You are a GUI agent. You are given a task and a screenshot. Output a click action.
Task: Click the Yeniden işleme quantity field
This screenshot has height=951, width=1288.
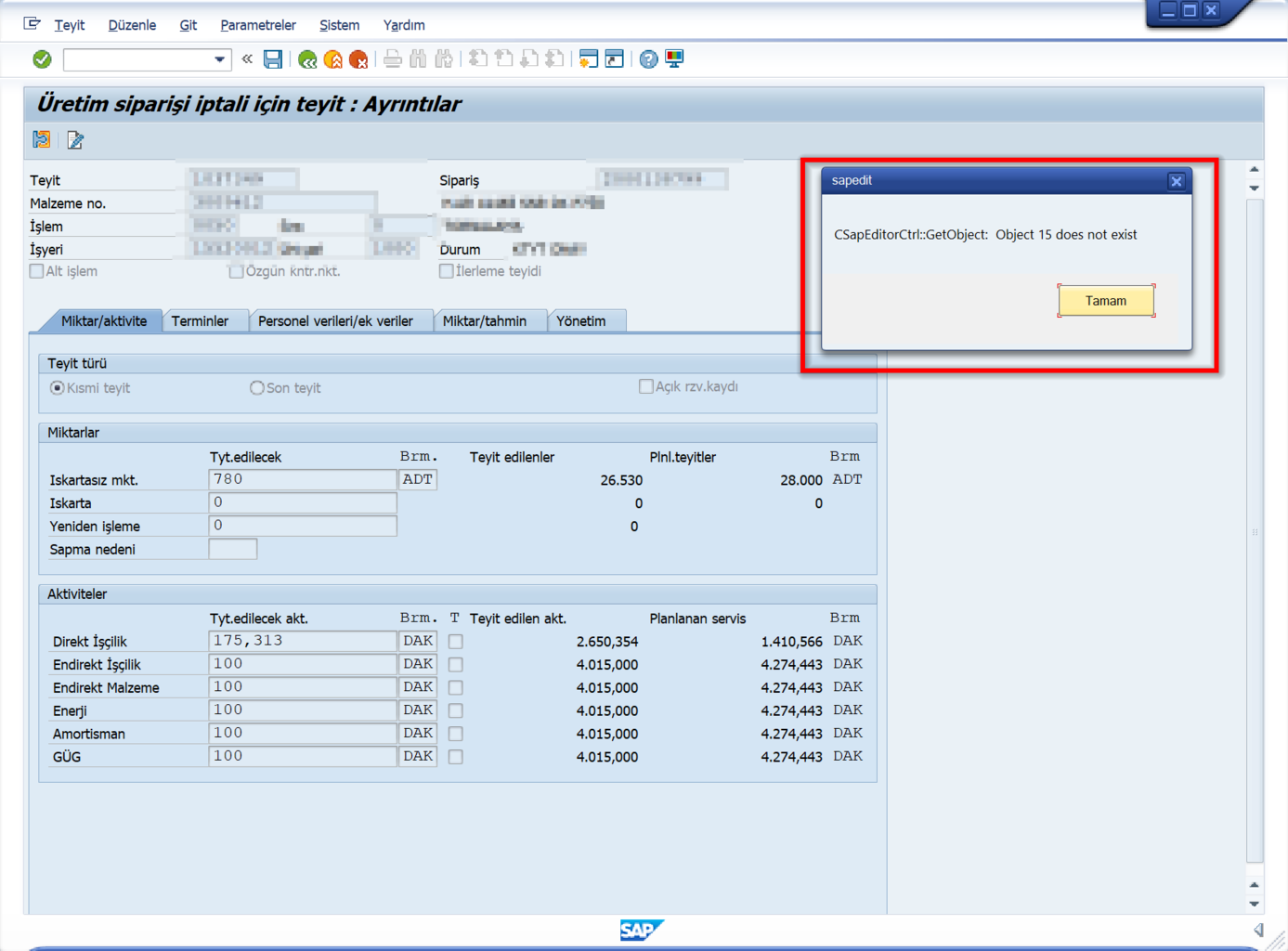click(303, 526)
